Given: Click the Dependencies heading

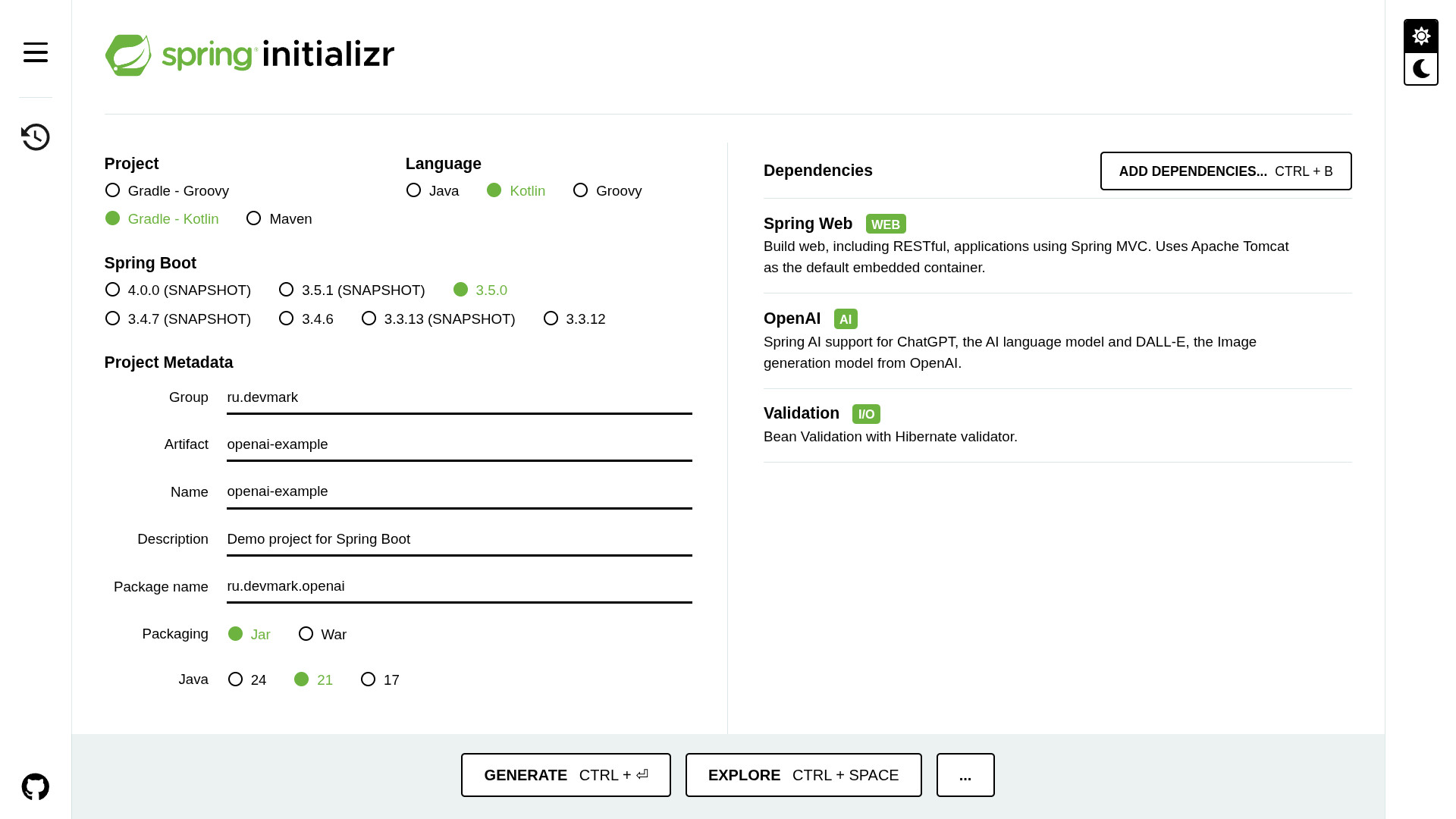Looking at the screenshot, I should click(x=817, y=171).
